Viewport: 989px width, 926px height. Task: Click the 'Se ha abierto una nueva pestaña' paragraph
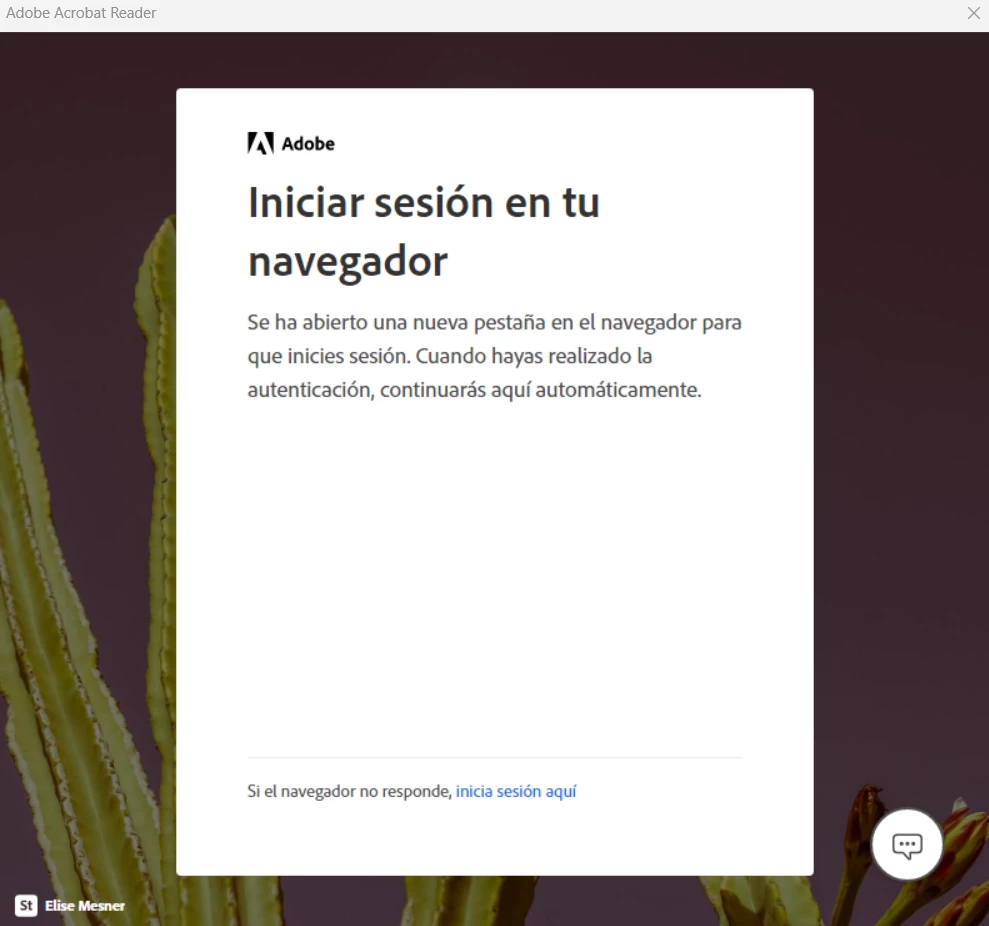pos(494,356)
